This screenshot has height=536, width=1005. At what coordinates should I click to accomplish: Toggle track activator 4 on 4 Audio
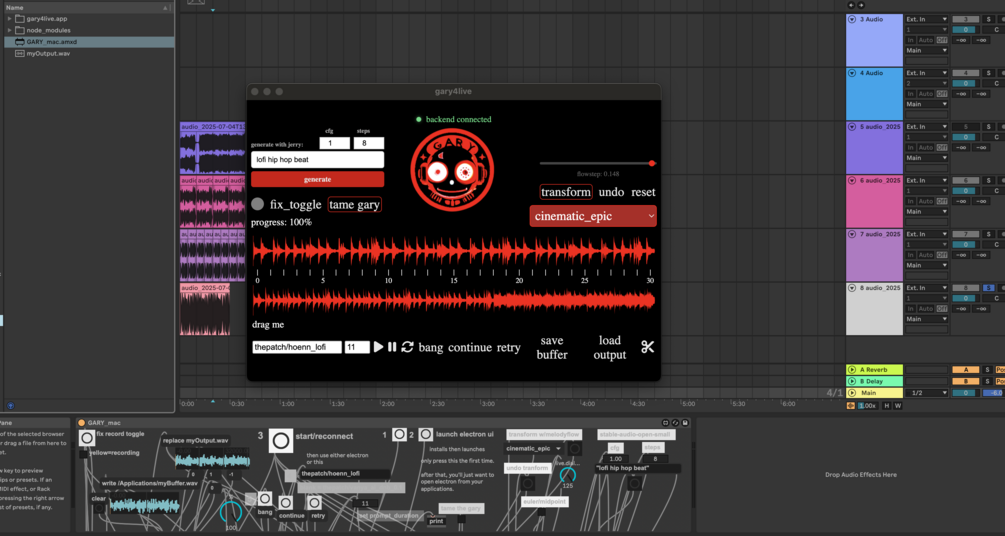965,73
